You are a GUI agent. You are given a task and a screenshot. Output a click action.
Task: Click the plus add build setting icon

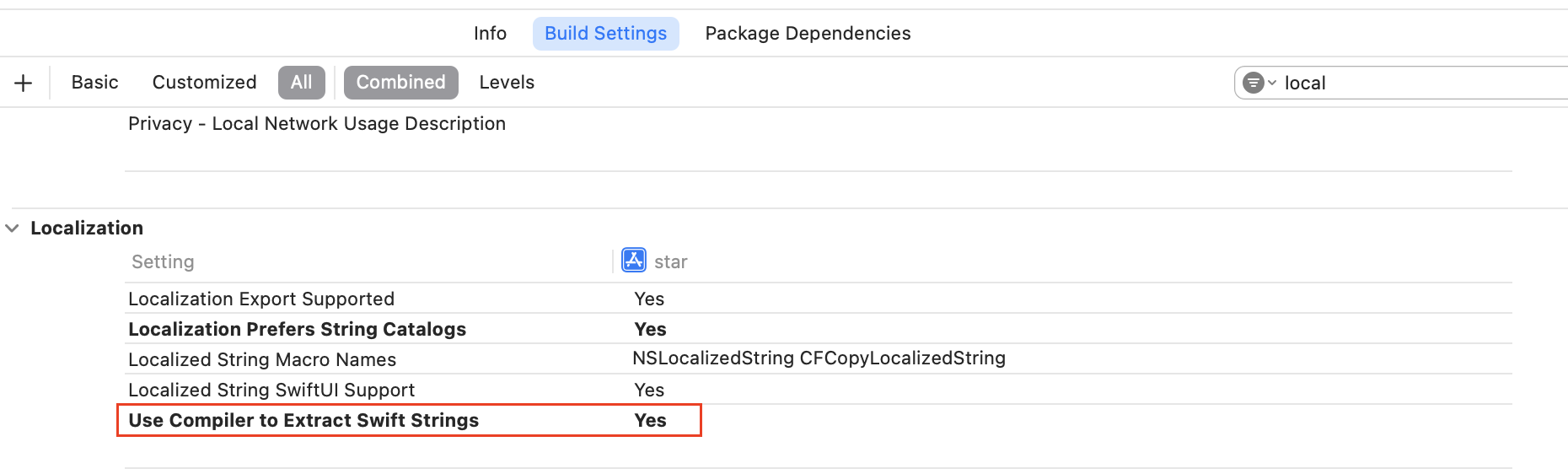[24, 83]
